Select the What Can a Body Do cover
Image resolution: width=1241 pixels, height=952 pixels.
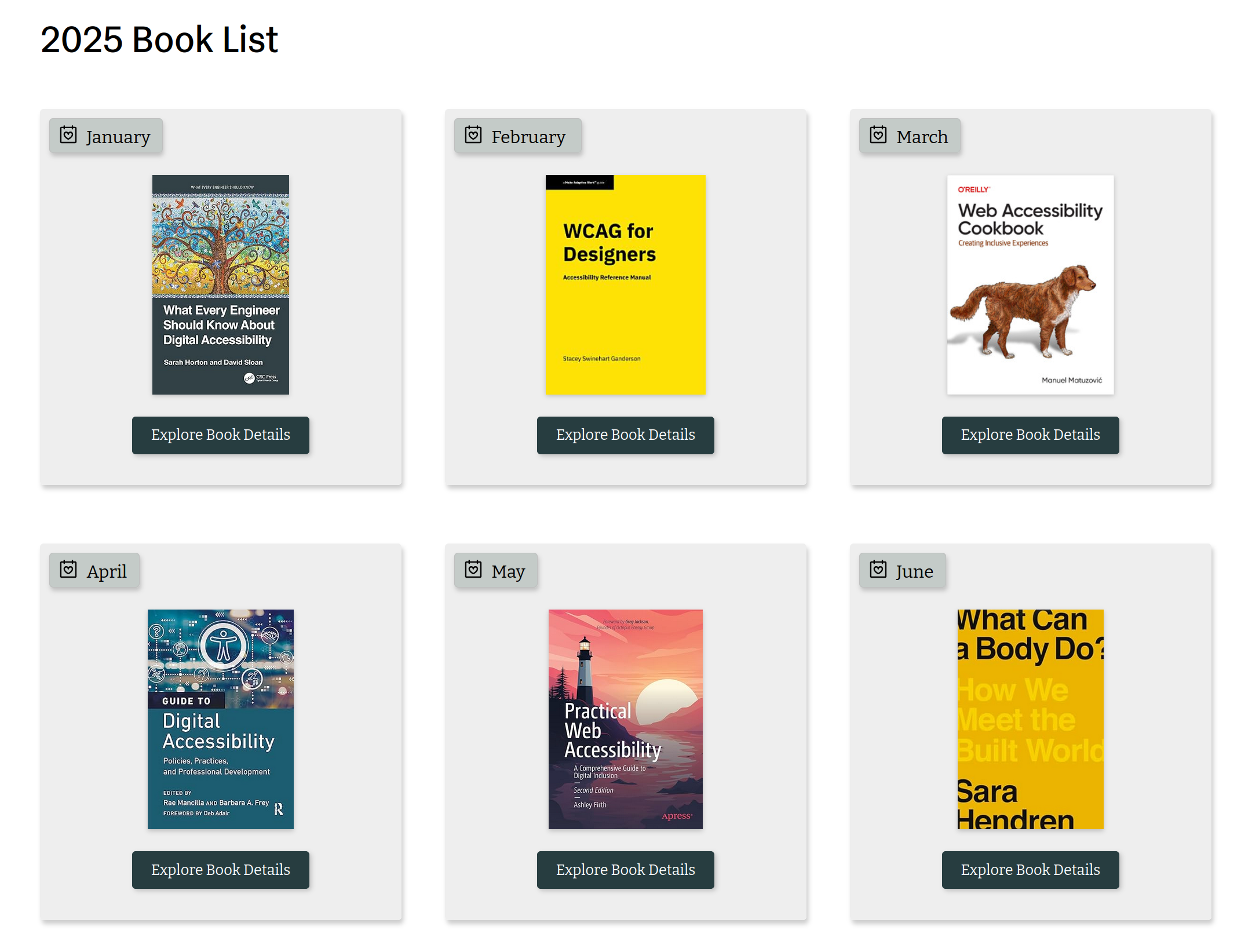tap(1031, 719)
